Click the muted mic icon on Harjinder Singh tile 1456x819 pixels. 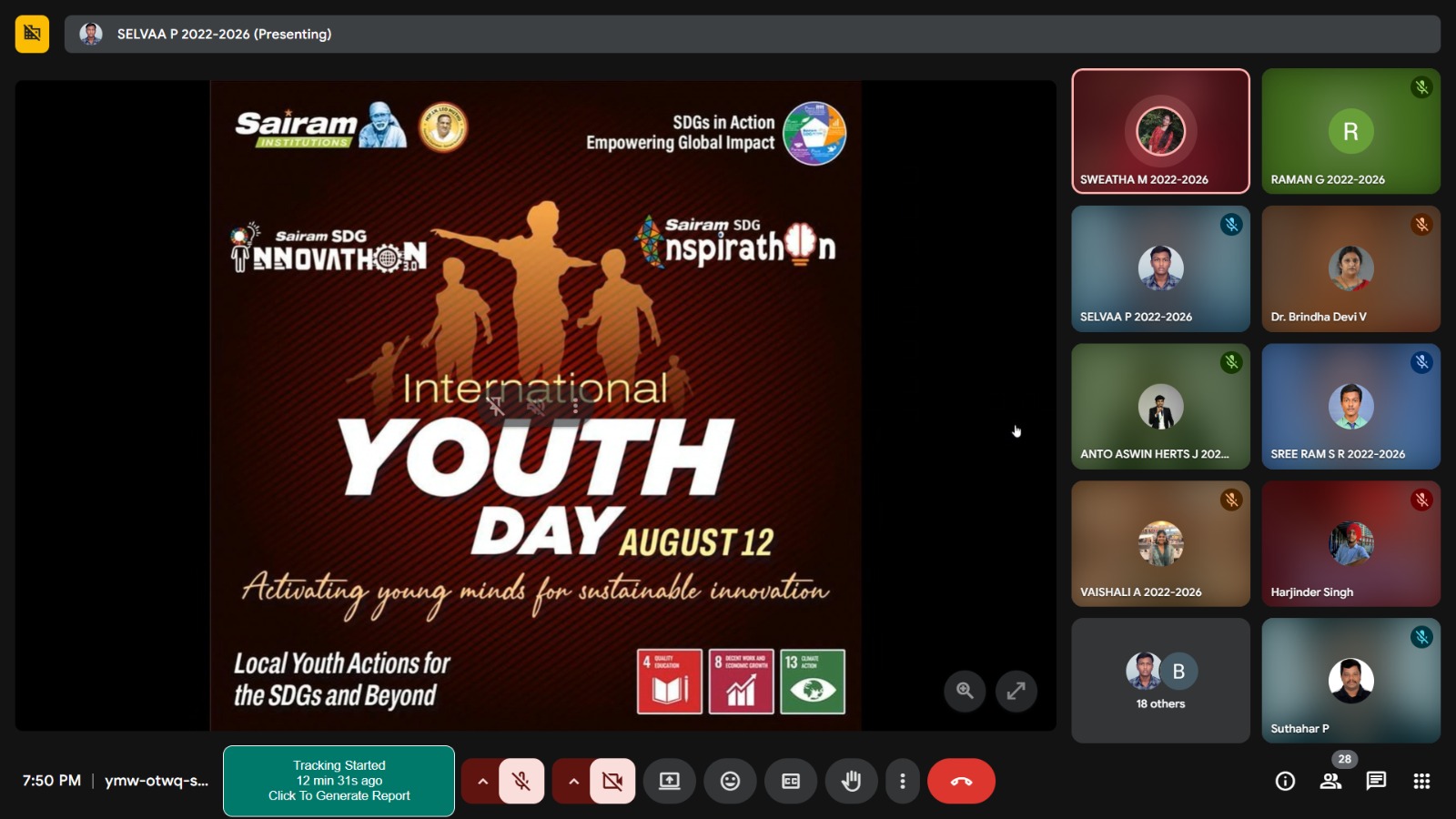[1421, 500]
